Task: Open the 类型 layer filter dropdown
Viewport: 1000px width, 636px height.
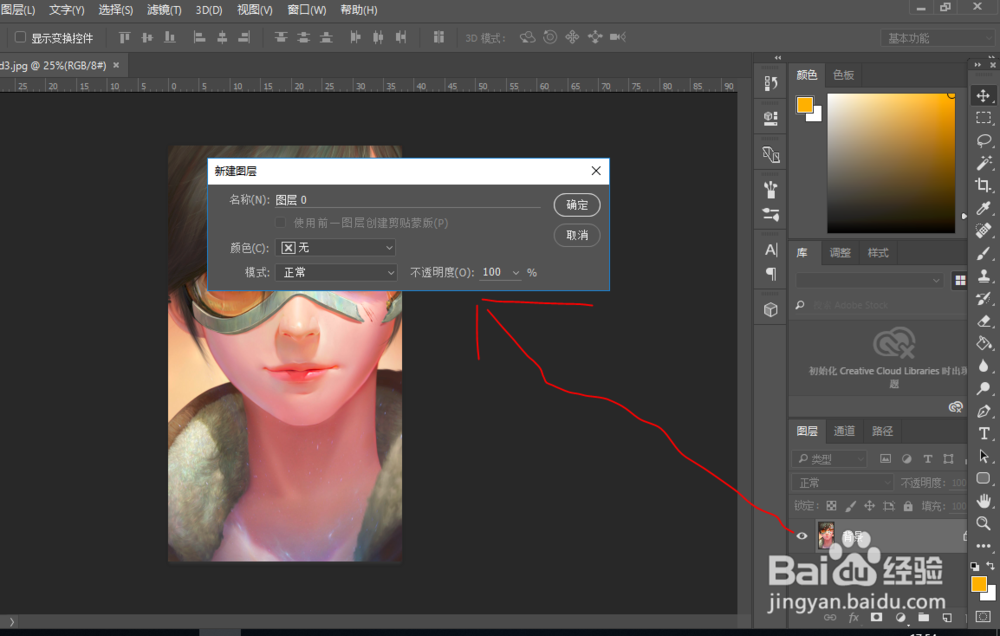Action: [x=829, y=459]
